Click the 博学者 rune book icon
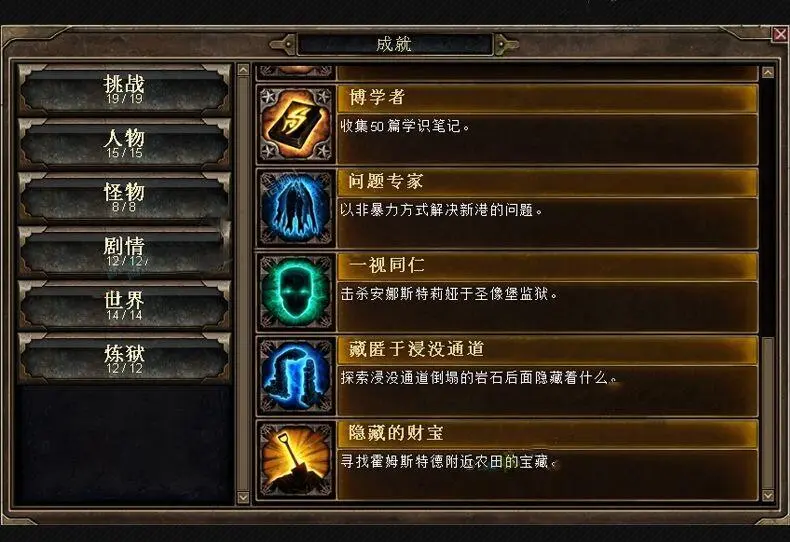 (296, 124)
